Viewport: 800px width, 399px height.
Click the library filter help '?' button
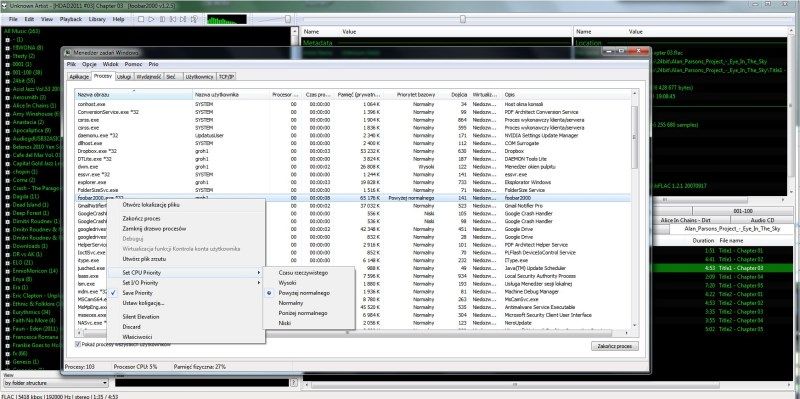(x=293, y=383)
